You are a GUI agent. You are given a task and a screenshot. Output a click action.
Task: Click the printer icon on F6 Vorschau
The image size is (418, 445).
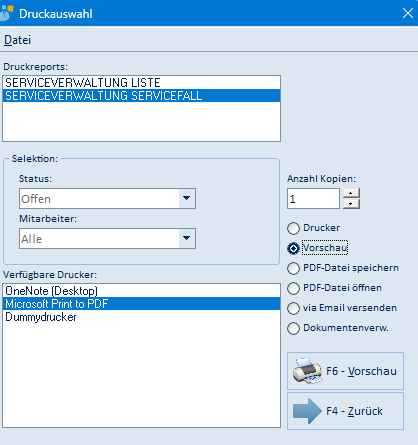click(x=307, y=371)
